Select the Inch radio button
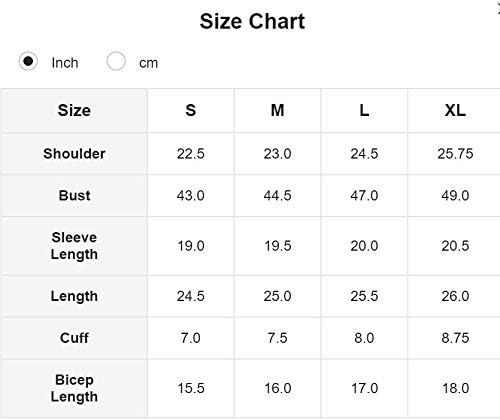The height and width of the screenshot is (420, 500). [x=28, y=61]
